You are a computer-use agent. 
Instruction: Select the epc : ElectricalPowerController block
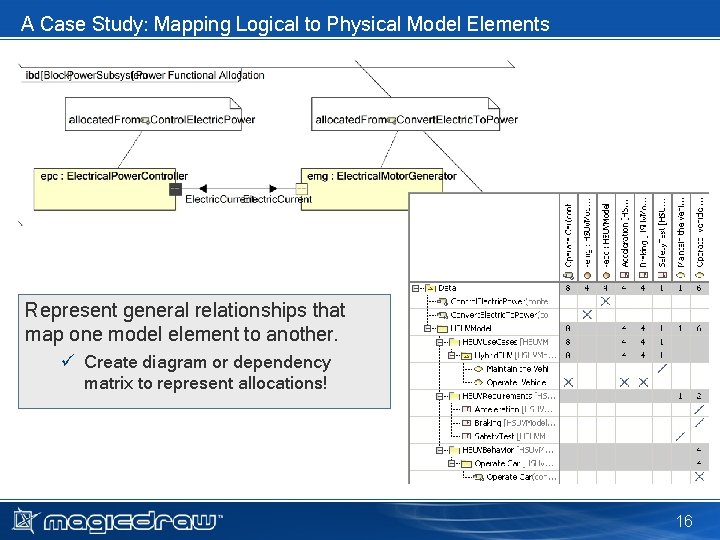pyautogui.click(x=105, y=189)
